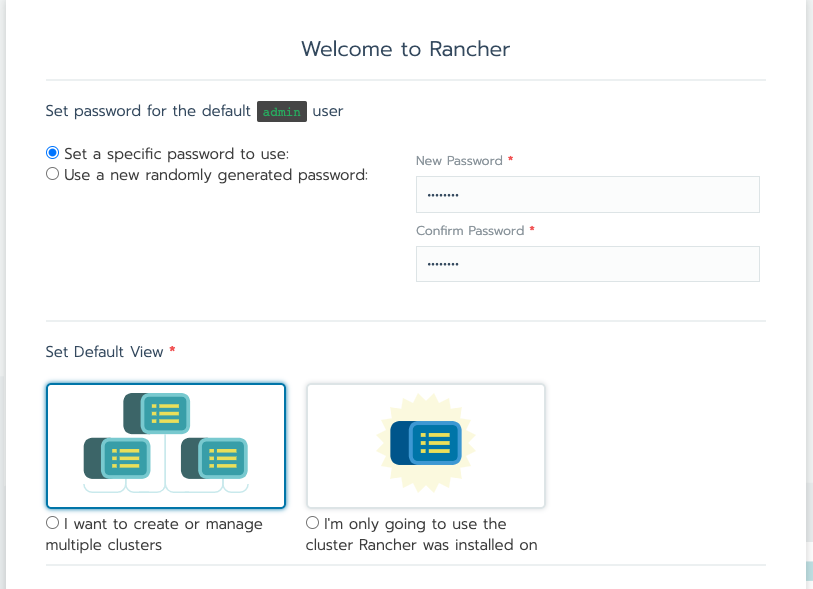Select 'Set a specific password to use' radio

pos(52,153)
